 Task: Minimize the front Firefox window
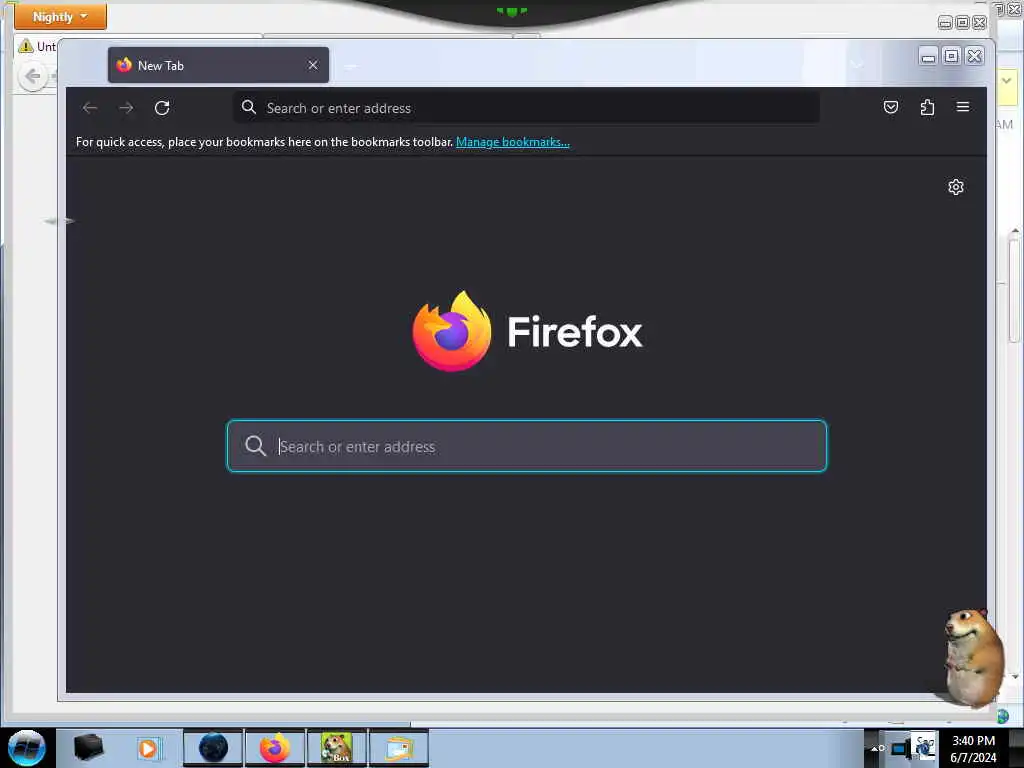tap(928, 57)
